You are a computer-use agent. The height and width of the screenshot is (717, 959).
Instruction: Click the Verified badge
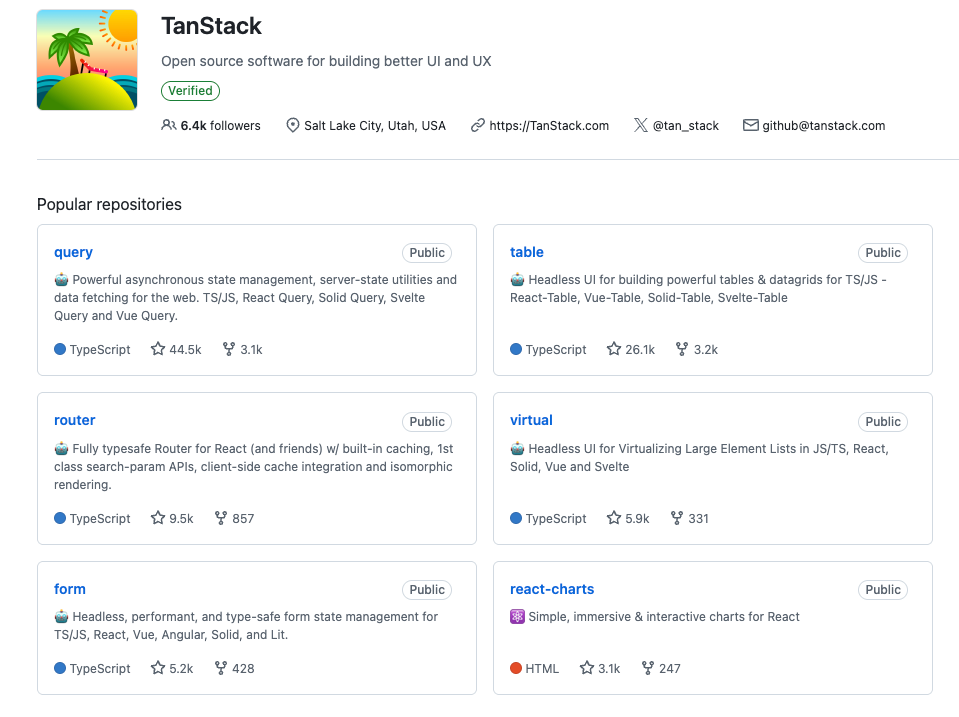point(190,90)
